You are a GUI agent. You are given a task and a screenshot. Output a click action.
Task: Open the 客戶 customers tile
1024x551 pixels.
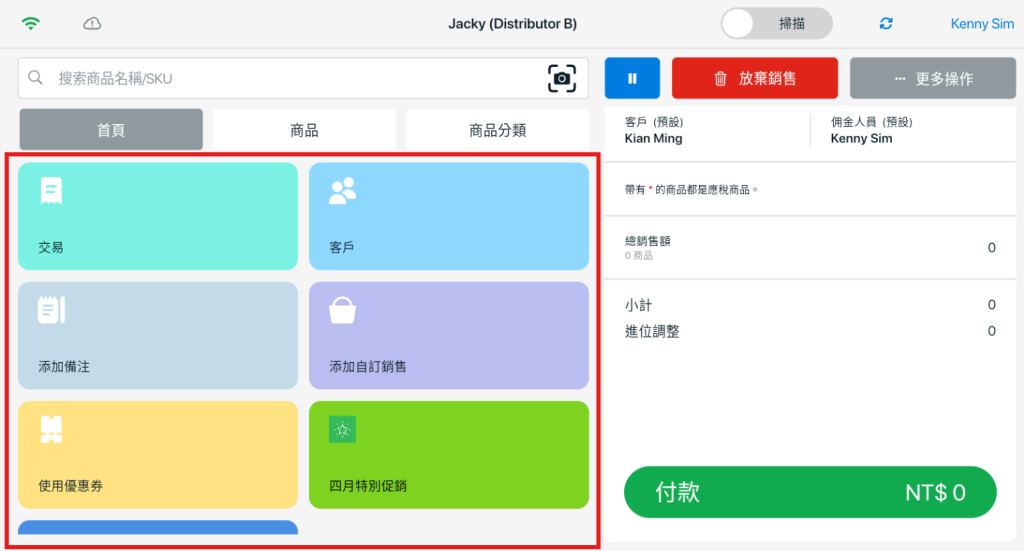[448, 216]
